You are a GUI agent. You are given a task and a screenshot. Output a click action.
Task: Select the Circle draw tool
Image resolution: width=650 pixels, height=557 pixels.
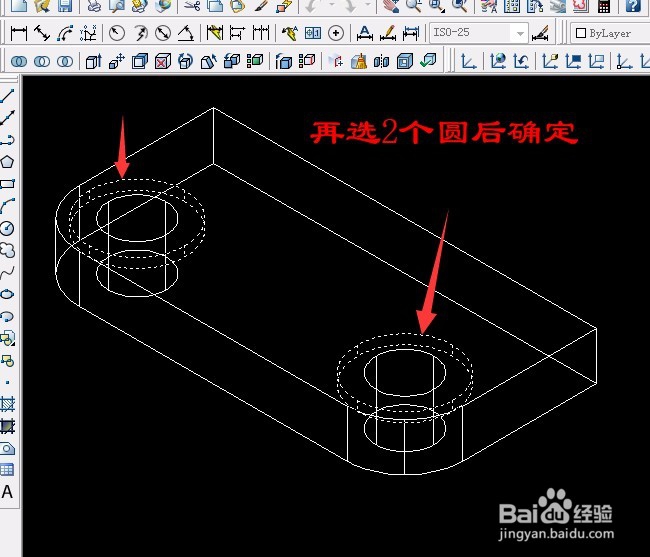coord(7,228)
